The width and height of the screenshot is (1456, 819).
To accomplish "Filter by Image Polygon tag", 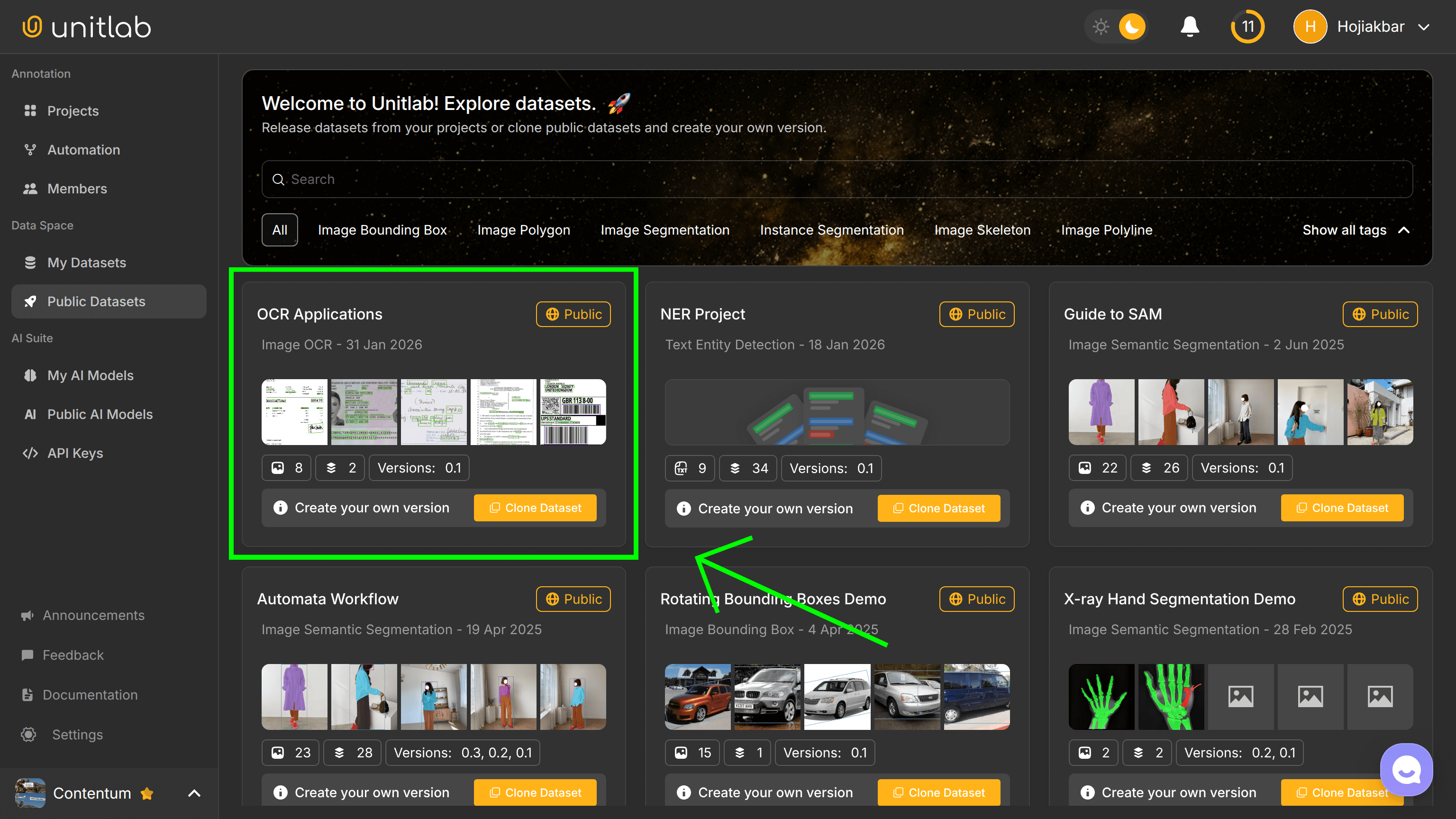I will pyautogui.click(x=523, y=230).
